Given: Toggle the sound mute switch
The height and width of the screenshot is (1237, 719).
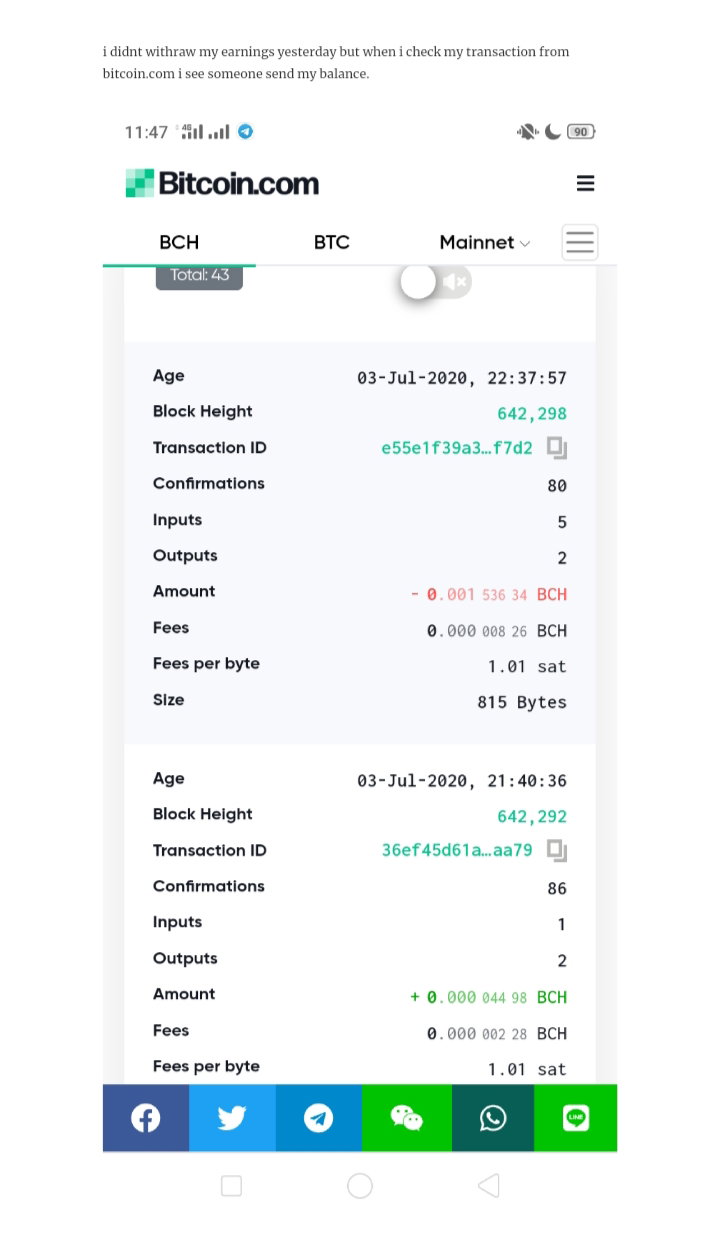Looking at the screenshot, I should coord(435,282).
